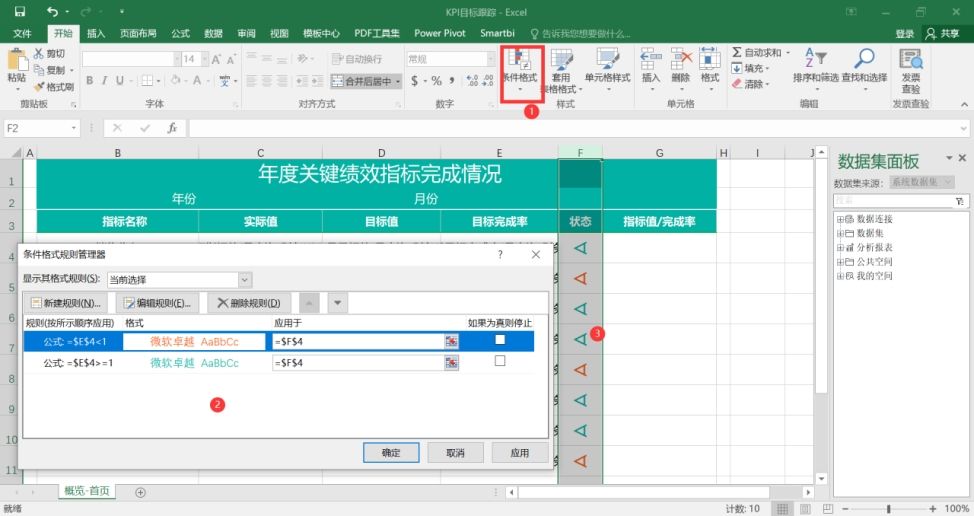Viewport: 974px width, 516px height.
Task: Click Page Break view icon in status bar
Action: tap(827, 509)
